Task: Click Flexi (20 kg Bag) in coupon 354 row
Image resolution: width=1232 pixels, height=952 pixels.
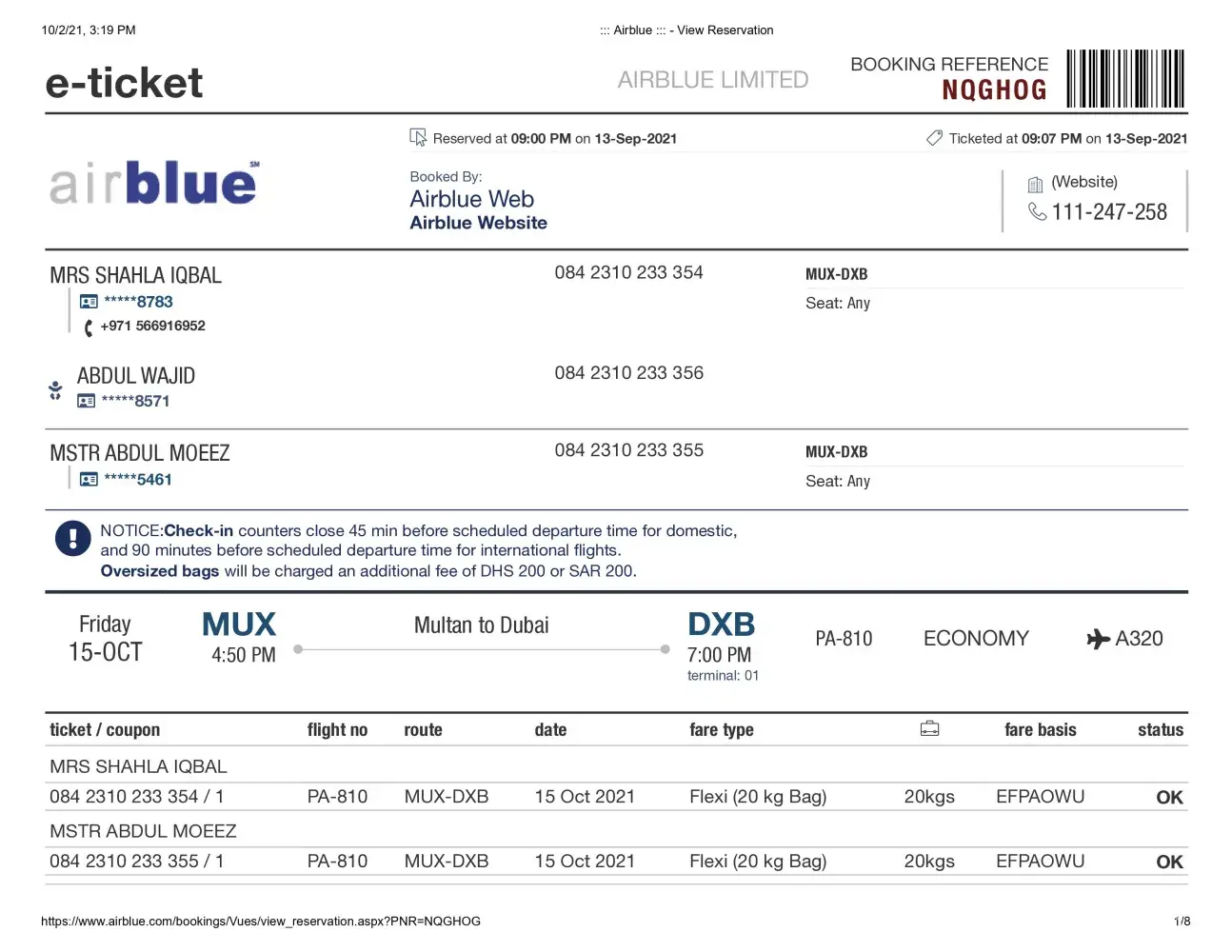Action: (758, 797)
